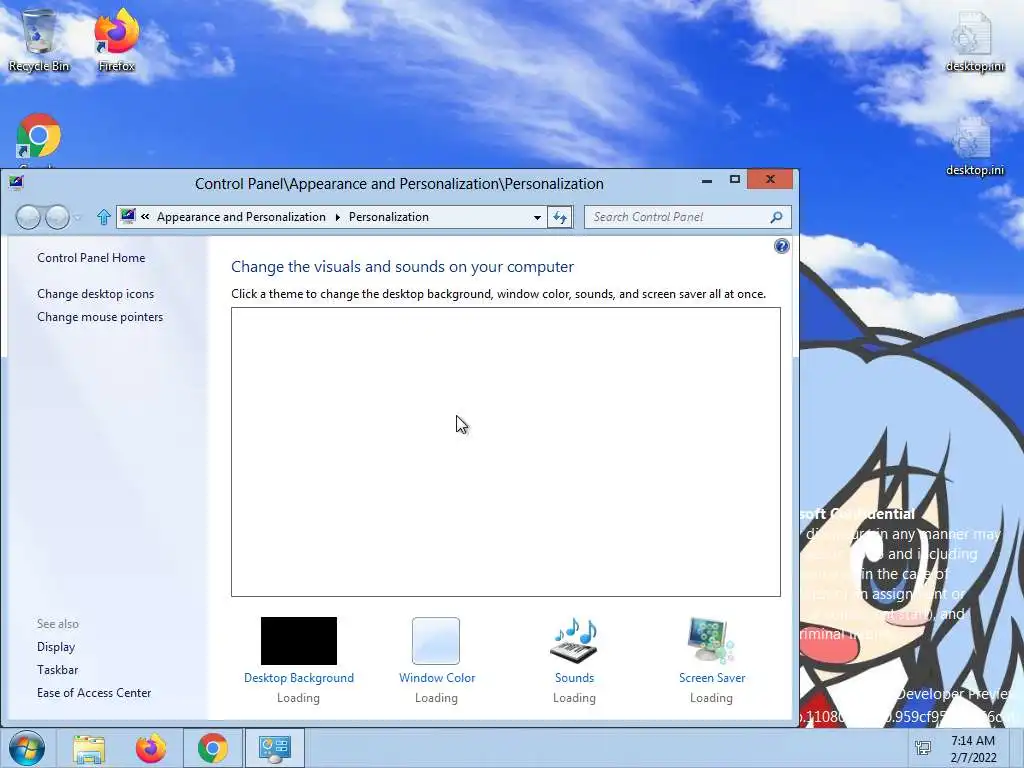Click the Sounds keyboard notes icon
The height and width of the screenshot is (768, 1024).
[x=574, y=641]
